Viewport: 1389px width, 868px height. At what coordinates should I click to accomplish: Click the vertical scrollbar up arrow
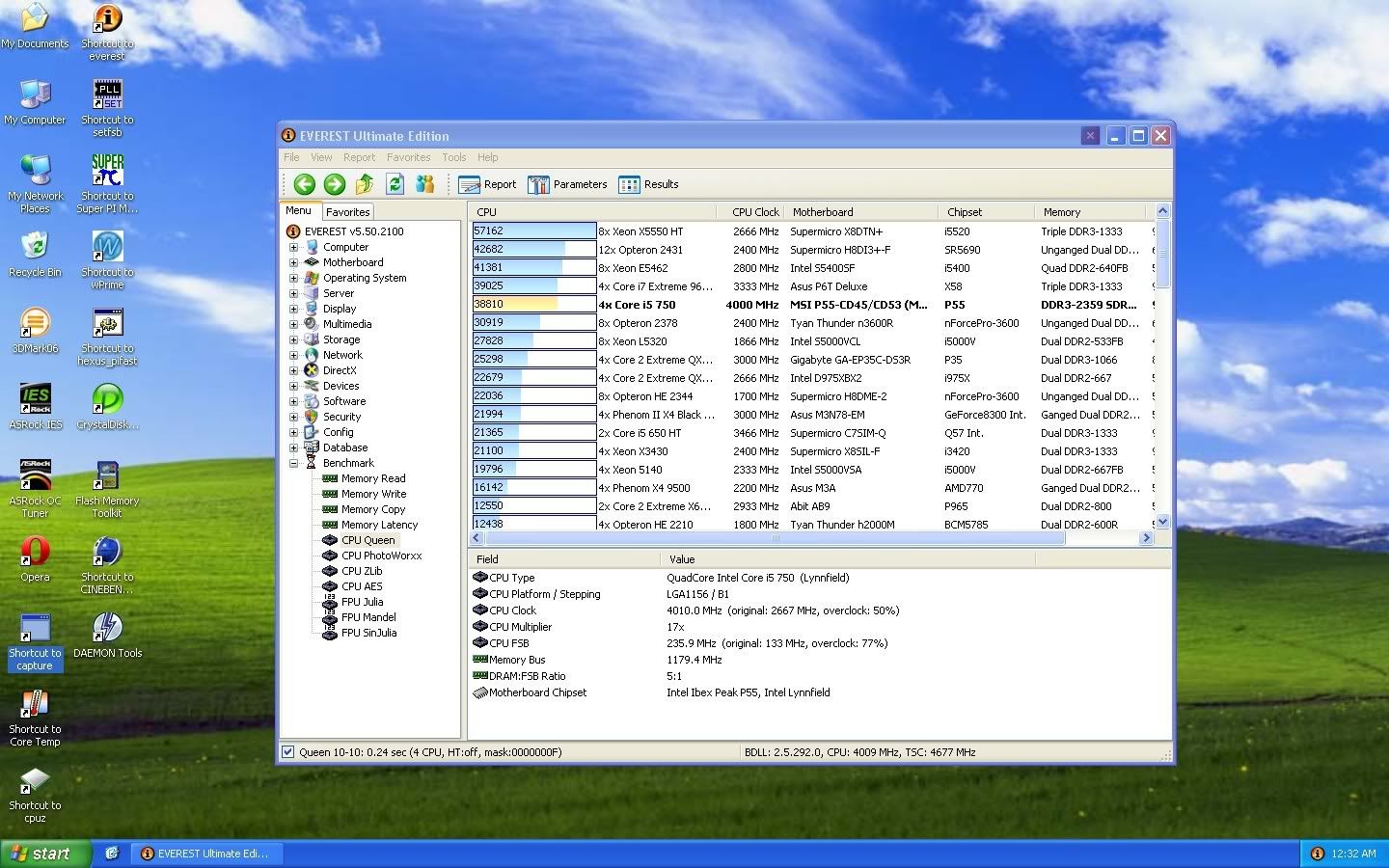click(x=1162, y=211)
